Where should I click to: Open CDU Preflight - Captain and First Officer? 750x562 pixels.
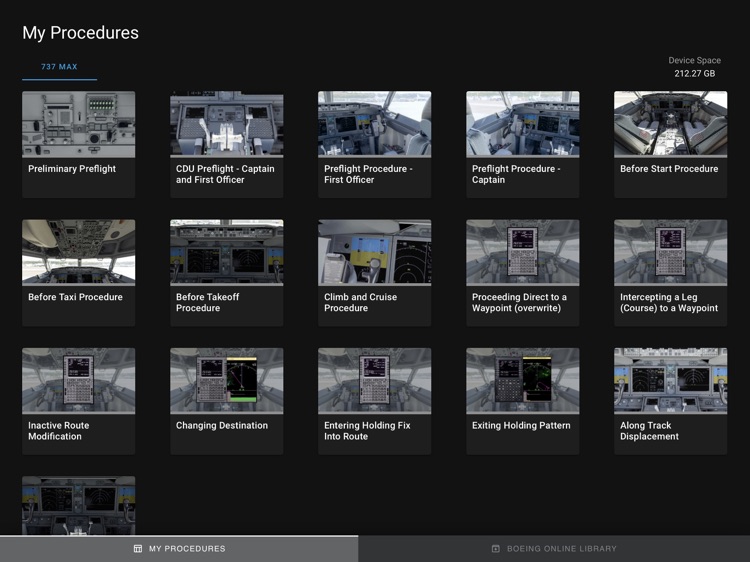(x=226, y=144)
